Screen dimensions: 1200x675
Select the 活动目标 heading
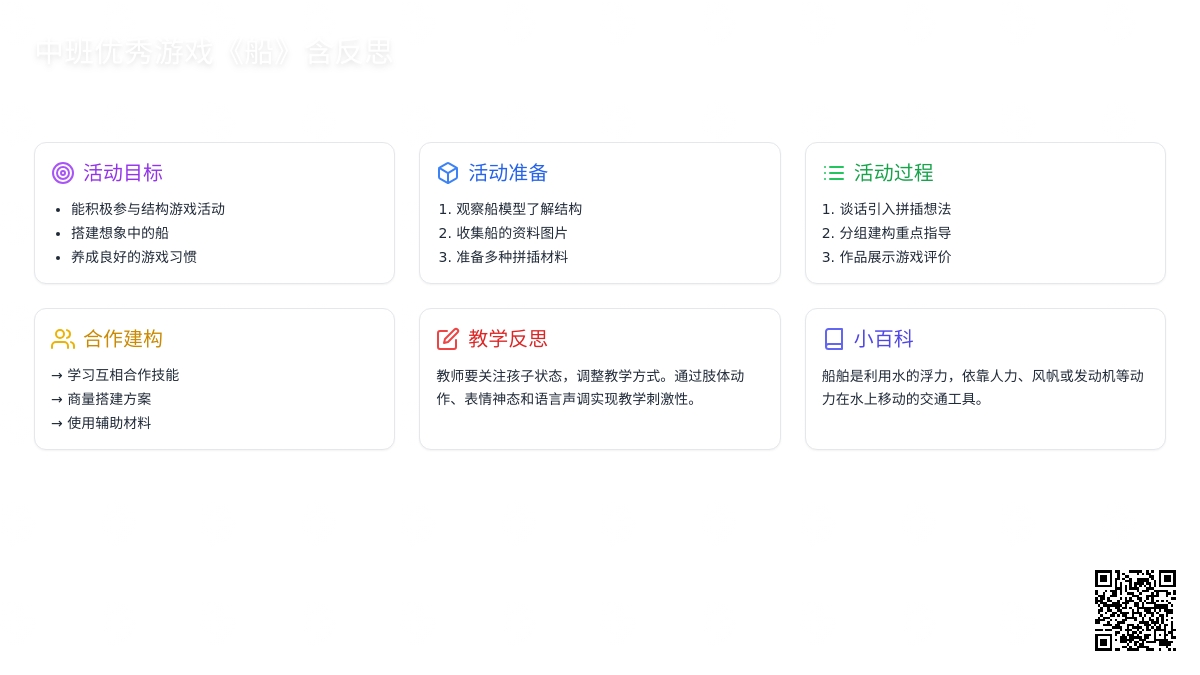[x=123, y=173]
